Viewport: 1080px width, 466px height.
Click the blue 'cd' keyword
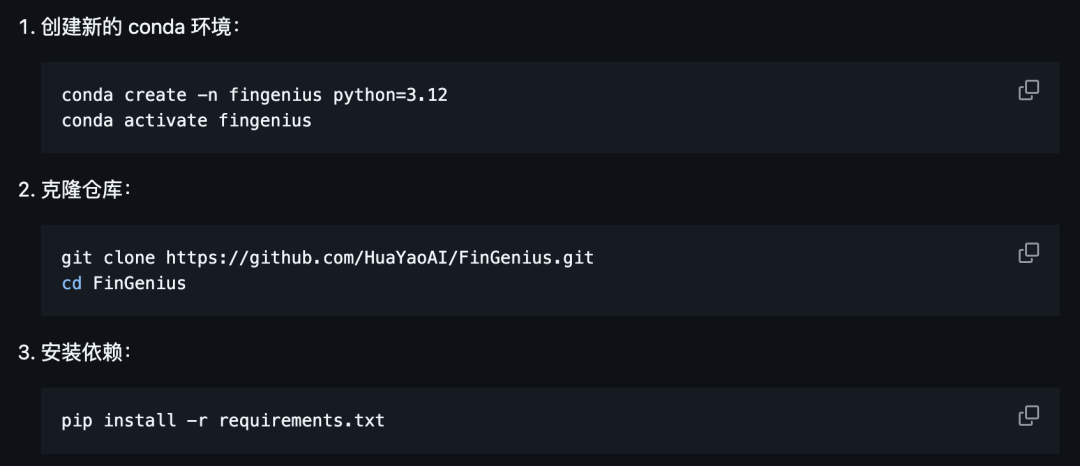(x=72, y=283)
